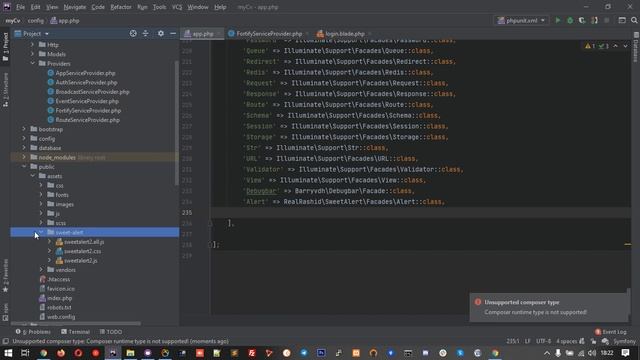Open Project panel settings gear
The image size is (640, 360).
click(161, 33)
